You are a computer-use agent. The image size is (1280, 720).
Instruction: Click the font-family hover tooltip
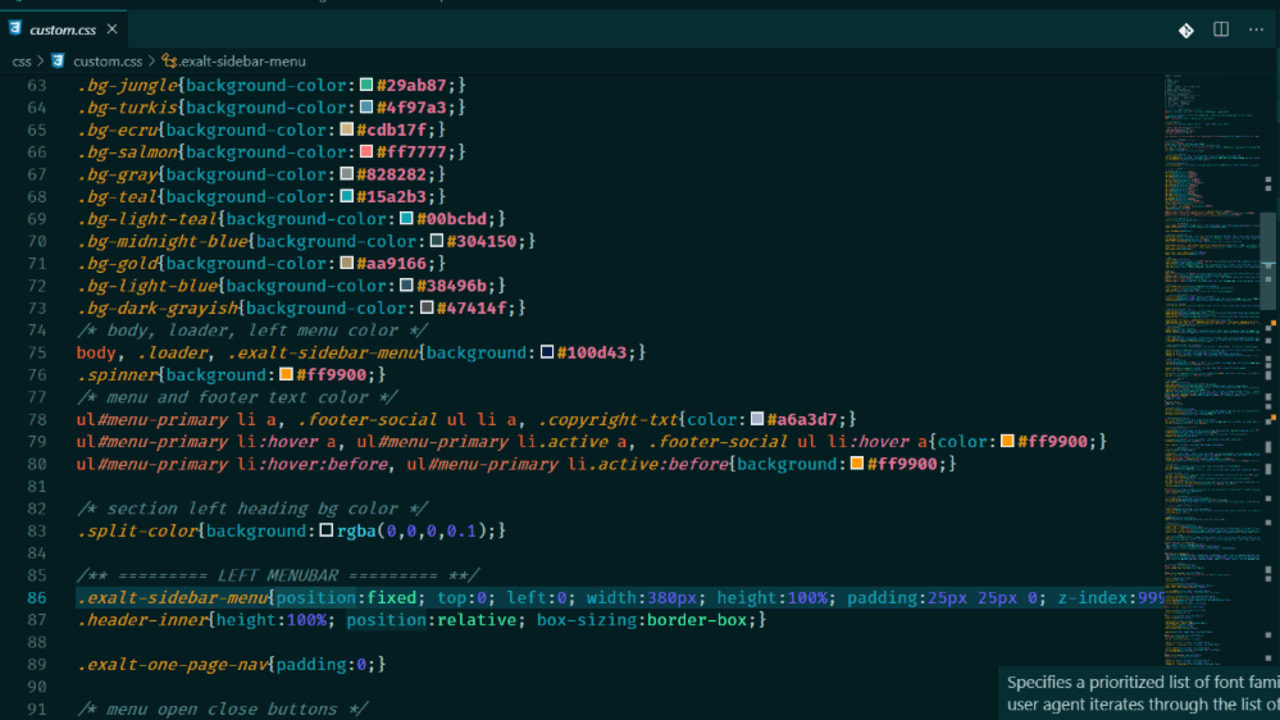(1139, 693)
